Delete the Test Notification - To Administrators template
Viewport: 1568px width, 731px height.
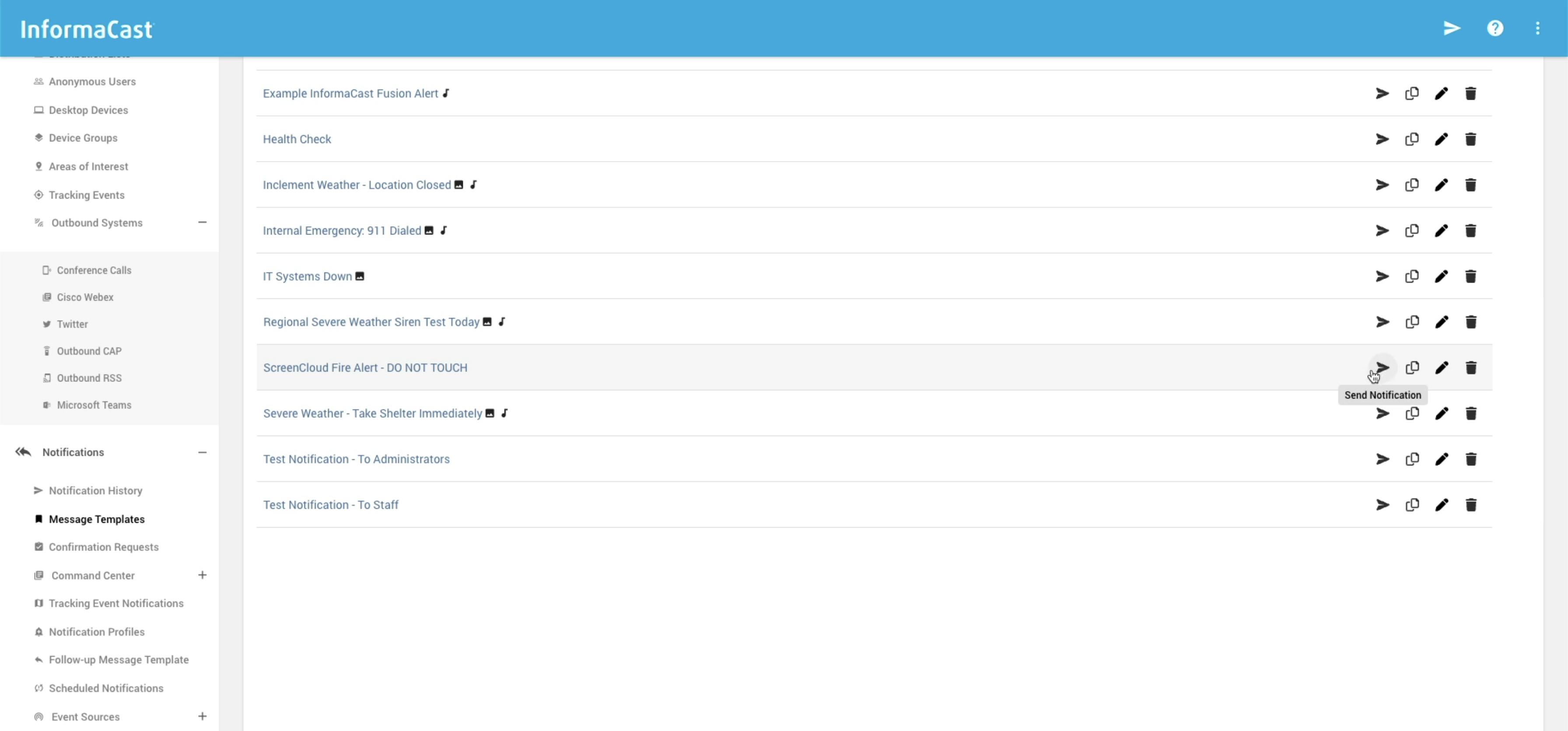click(x=1471, y=459)
